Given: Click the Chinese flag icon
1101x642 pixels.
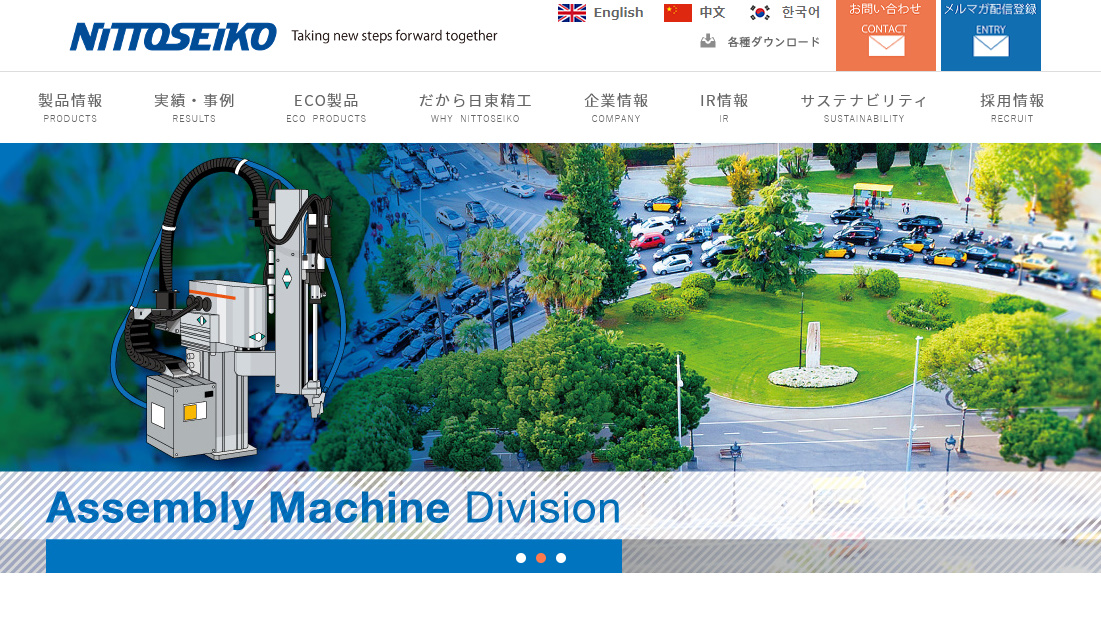Looking at the screenshot, I should pyautogui.click(x=678, y=13).
